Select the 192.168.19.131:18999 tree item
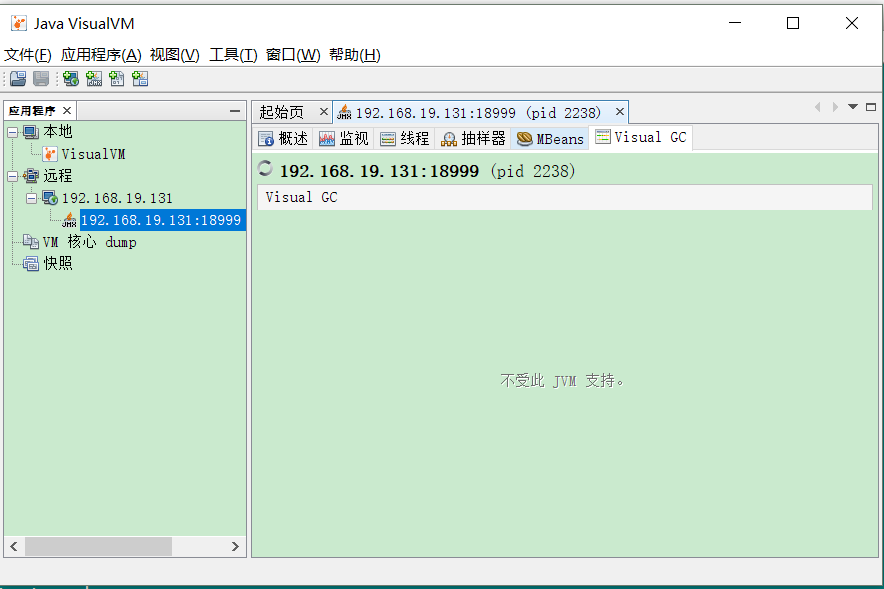This screenshot has height=589, width=884. 161,220
